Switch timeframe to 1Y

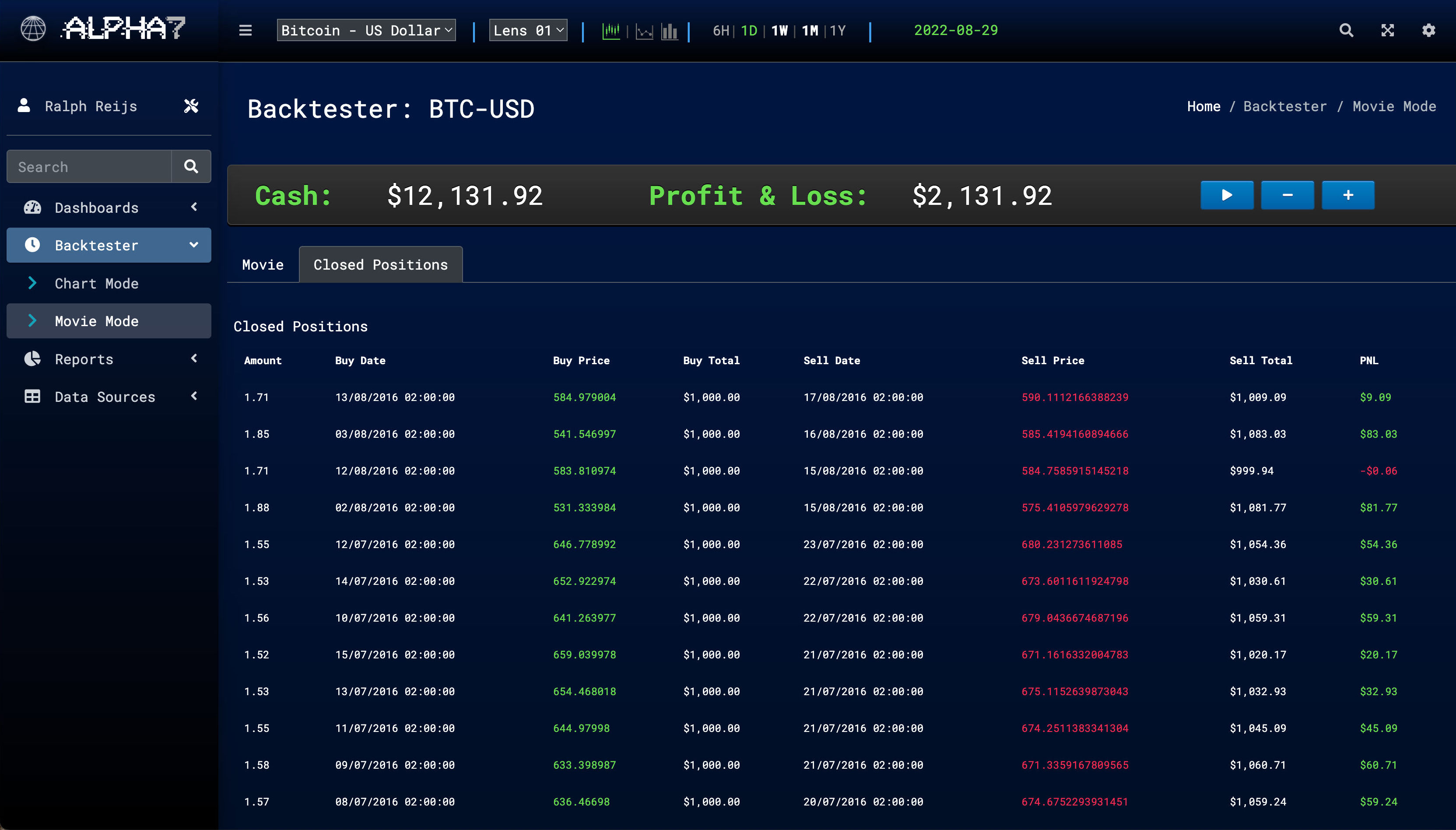pyautogui.click(x=837, y=31)
